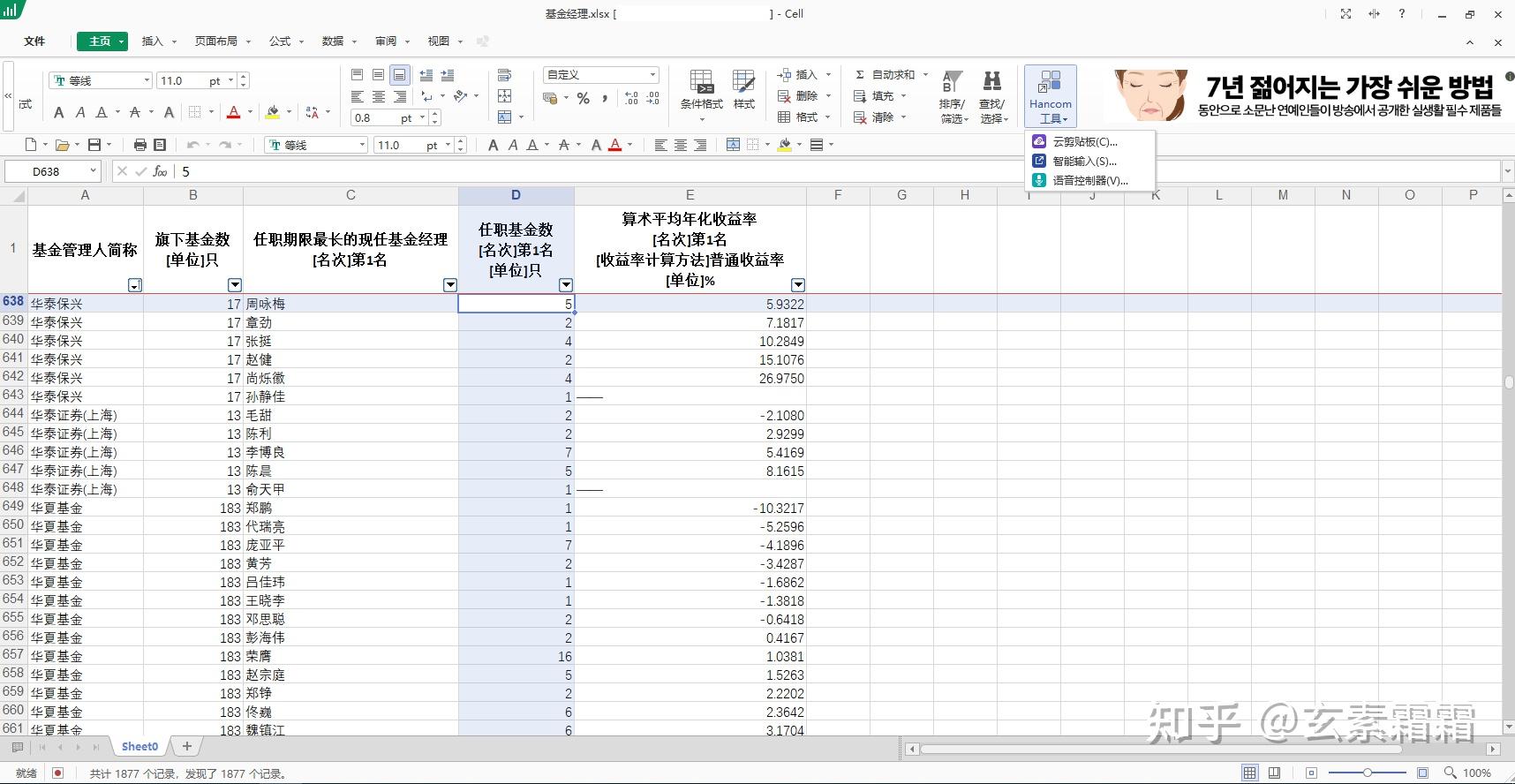Click the macro record icon in status bar
The image size is (1515, 784).
pos(57,773)
